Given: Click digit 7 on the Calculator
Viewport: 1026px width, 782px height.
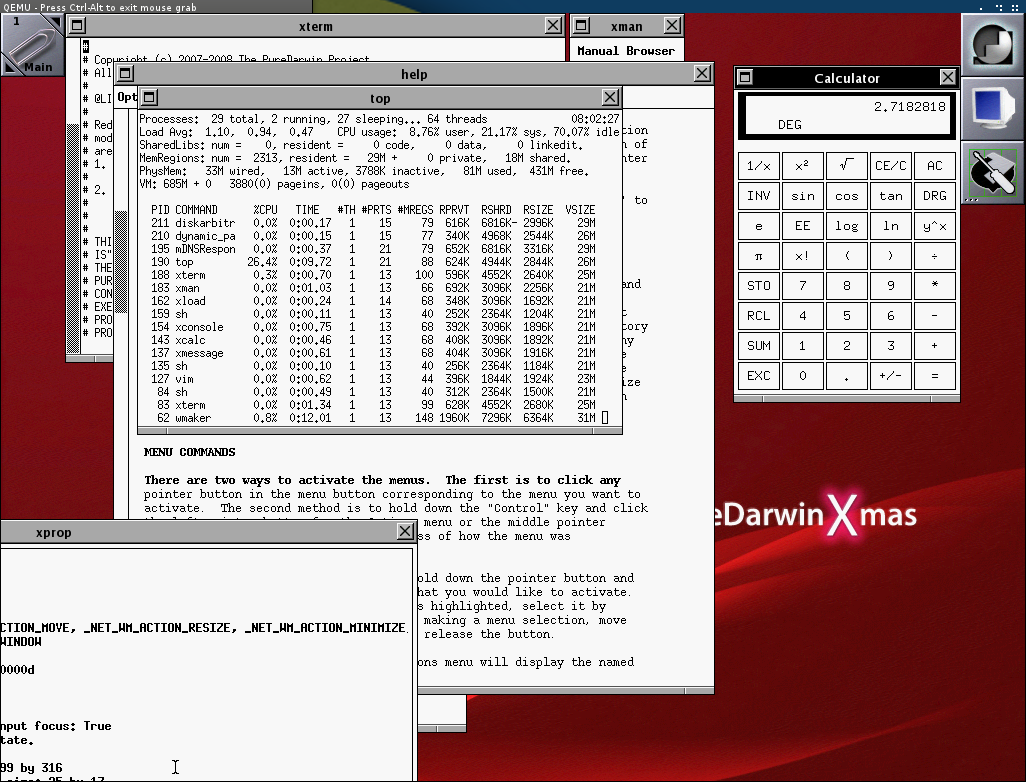Looking at the screenshot, I should click(x=802, y=286).
